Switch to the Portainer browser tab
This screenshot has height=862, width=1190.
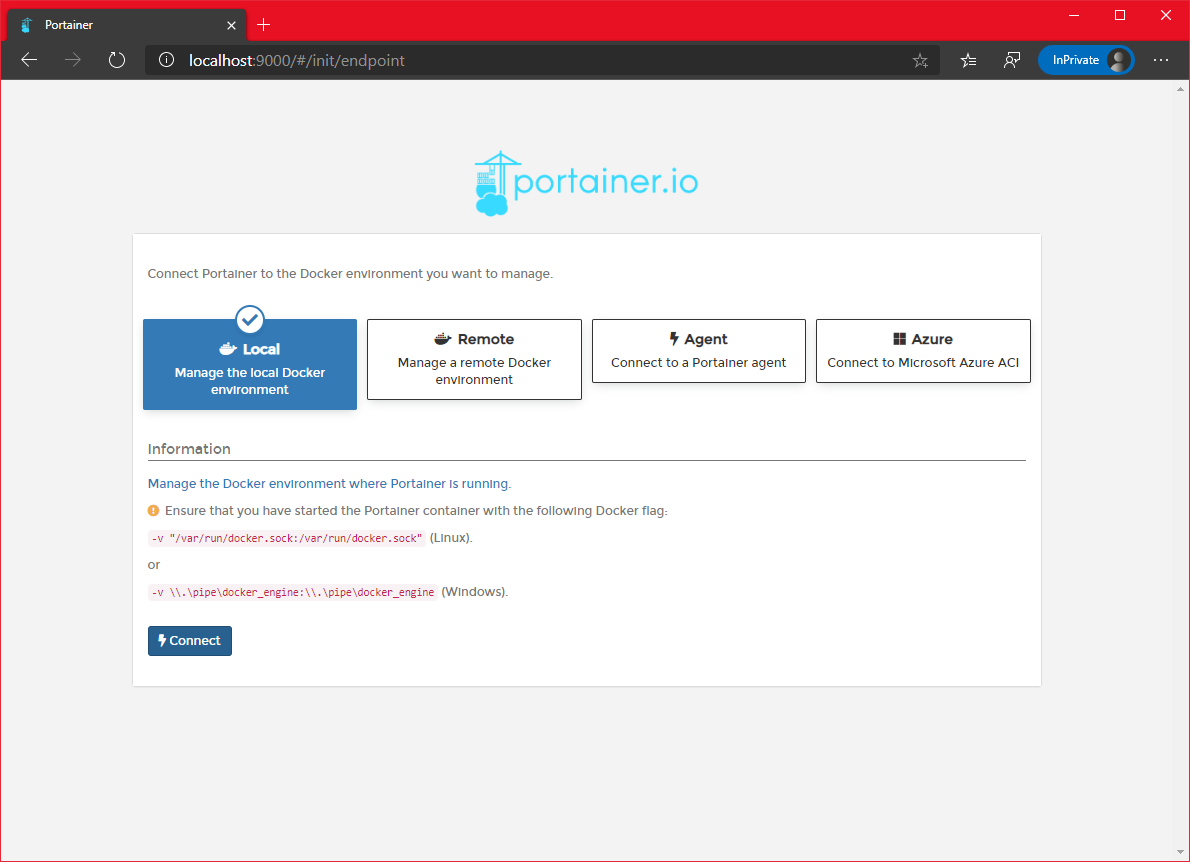coord(110,25)
